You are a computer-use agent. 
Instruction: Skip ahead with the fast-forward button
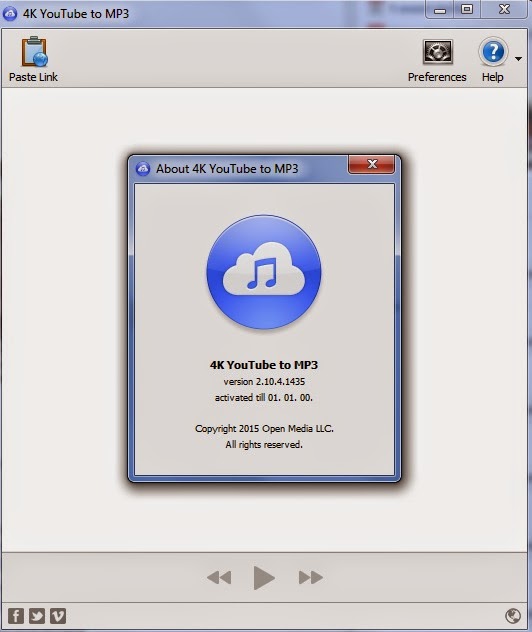coord(310,577)
